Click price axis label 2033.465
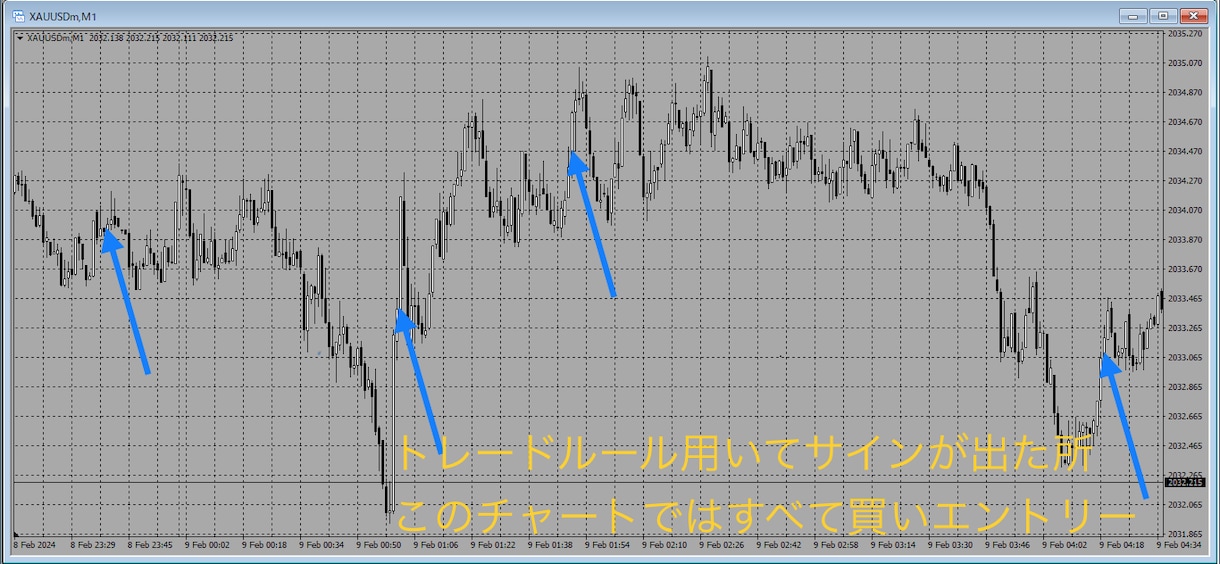1220x564 pixels. coord(1185,299)
